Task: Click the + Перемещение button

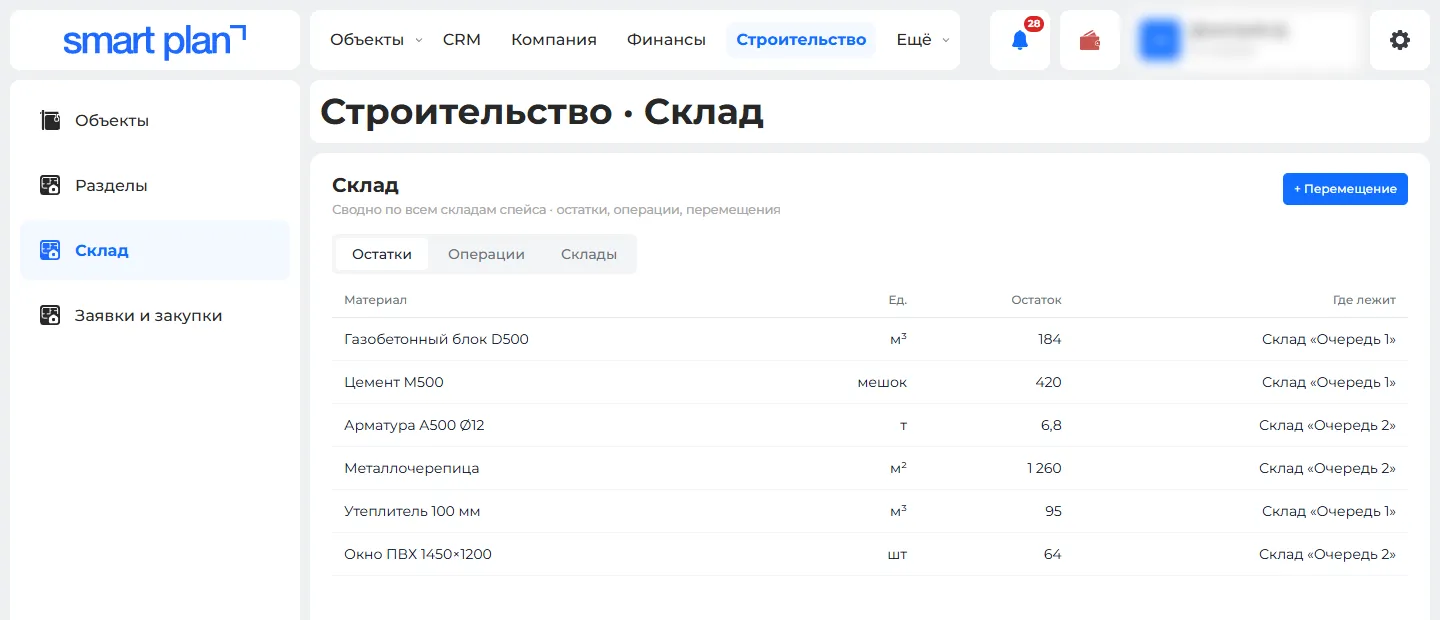Action: coord(1345,189)
